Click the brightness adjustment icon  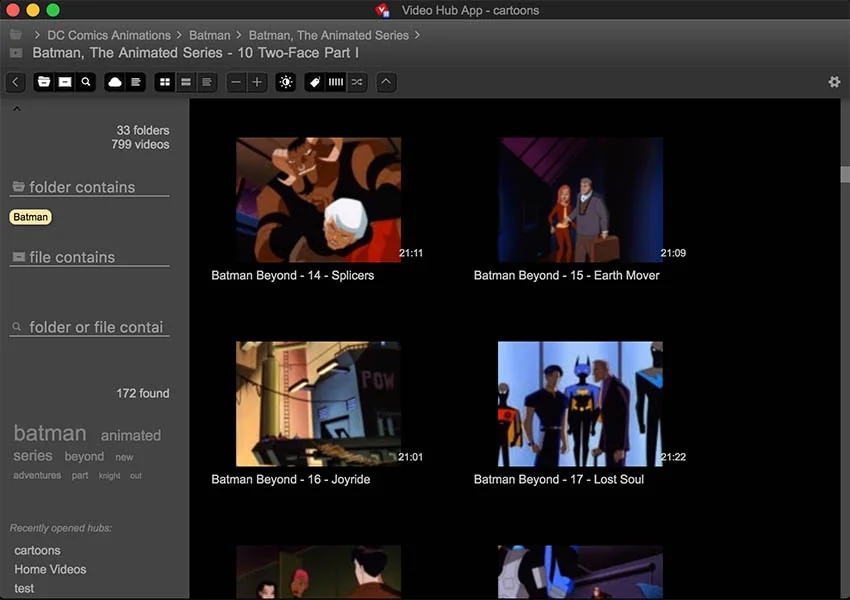[285, 82]
